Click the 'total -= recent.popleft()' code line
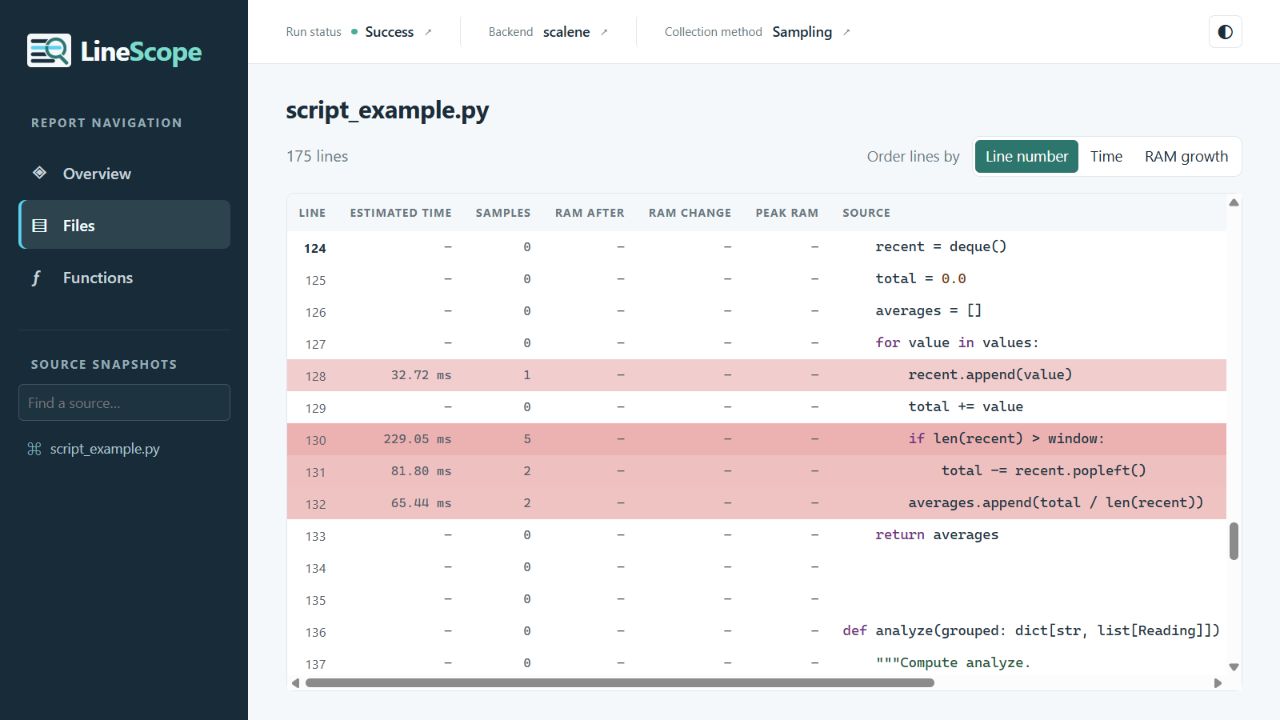The width and height of the screenshot is (1280, 720). tap(1043, 471)
